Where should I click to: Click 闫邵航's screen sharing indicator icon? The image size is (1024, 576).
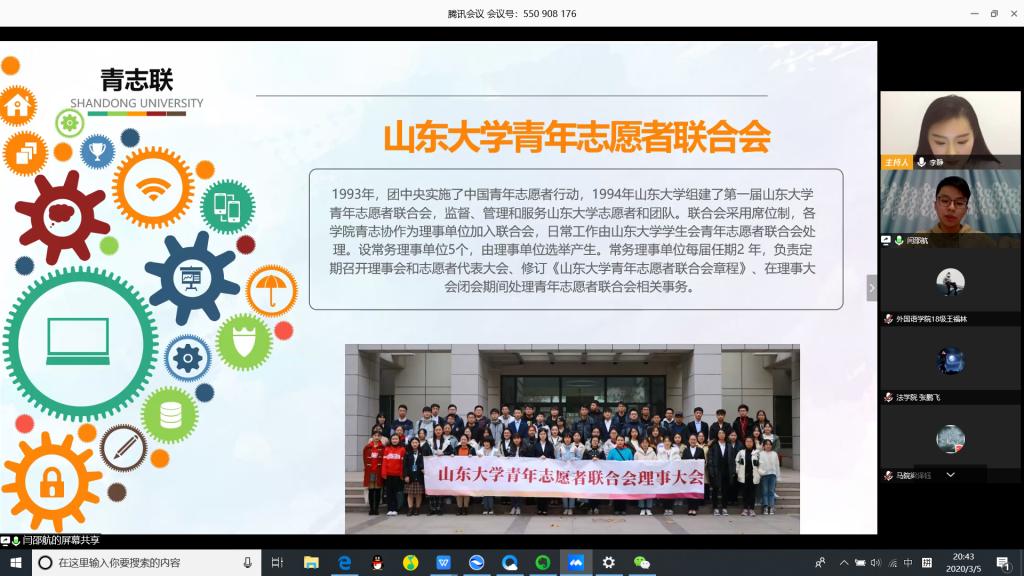(886, 241)
